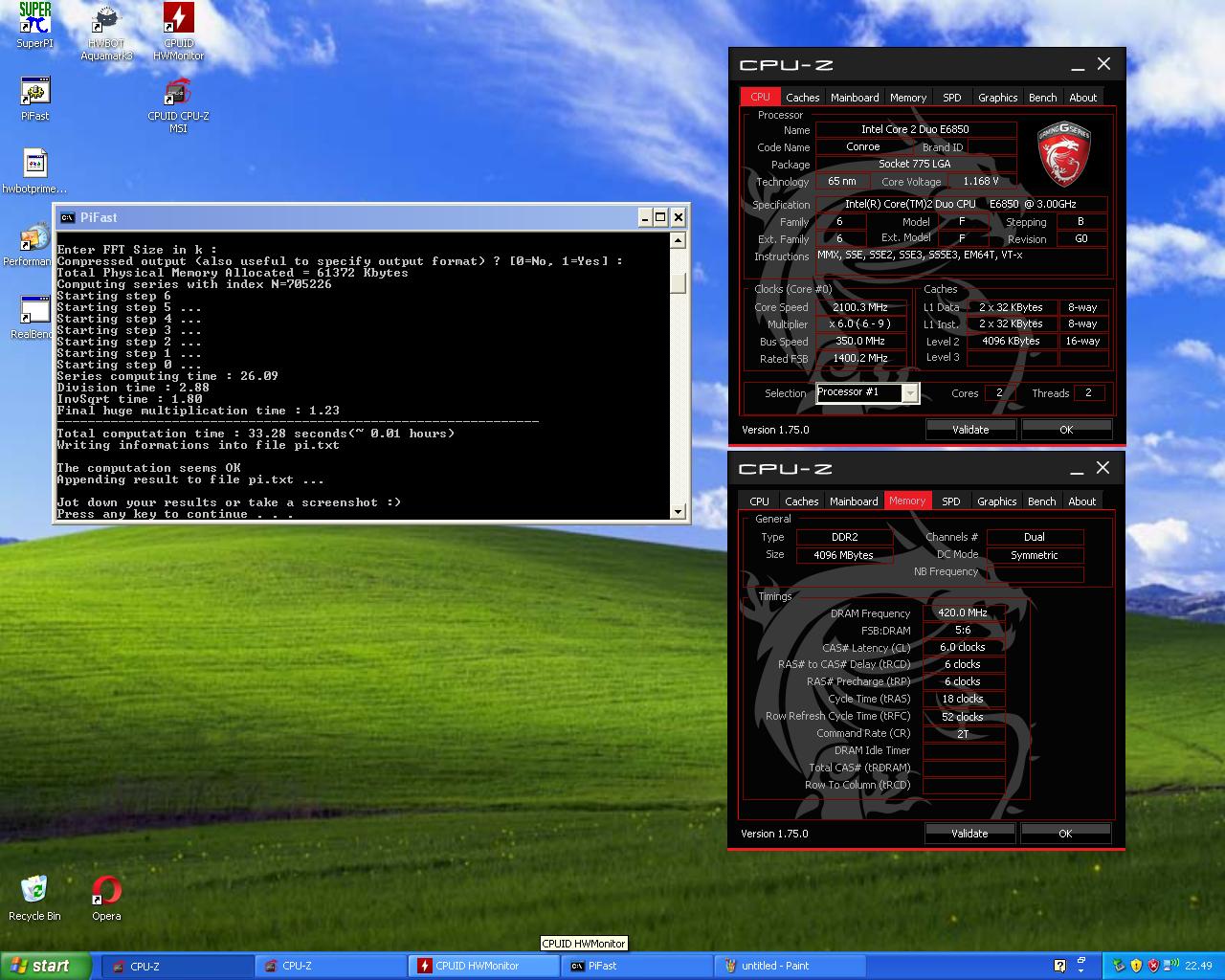Open the Processor #1 selection dropdown
The height and width of the screenshot is (980, 1225).
click(910, 393)
